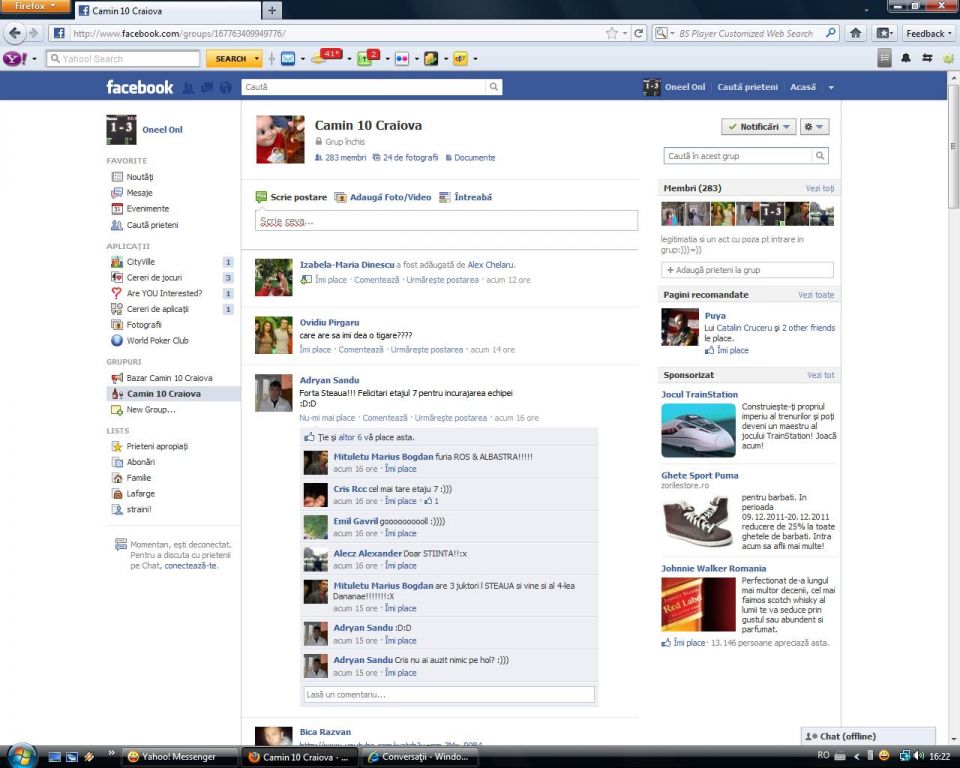Open the bookmarks menu icon in Firefox
Image resolution: width=960 pixels, height=768 pixels.
tap(884, 33)
